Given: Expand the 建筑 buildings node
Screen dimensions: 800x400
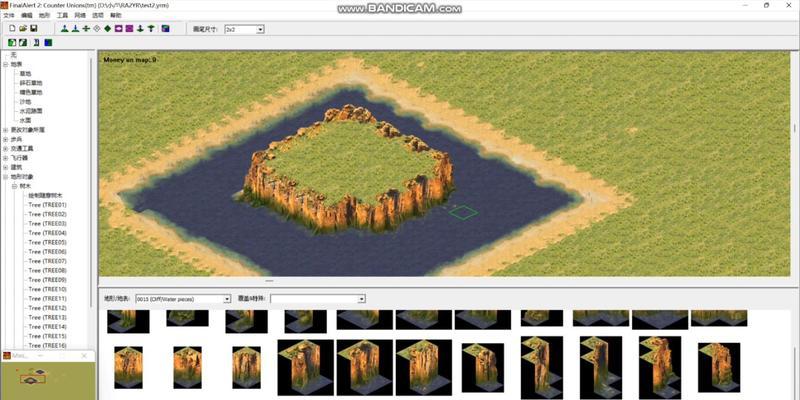Looking at the screenshot, I should click(6, 167).
